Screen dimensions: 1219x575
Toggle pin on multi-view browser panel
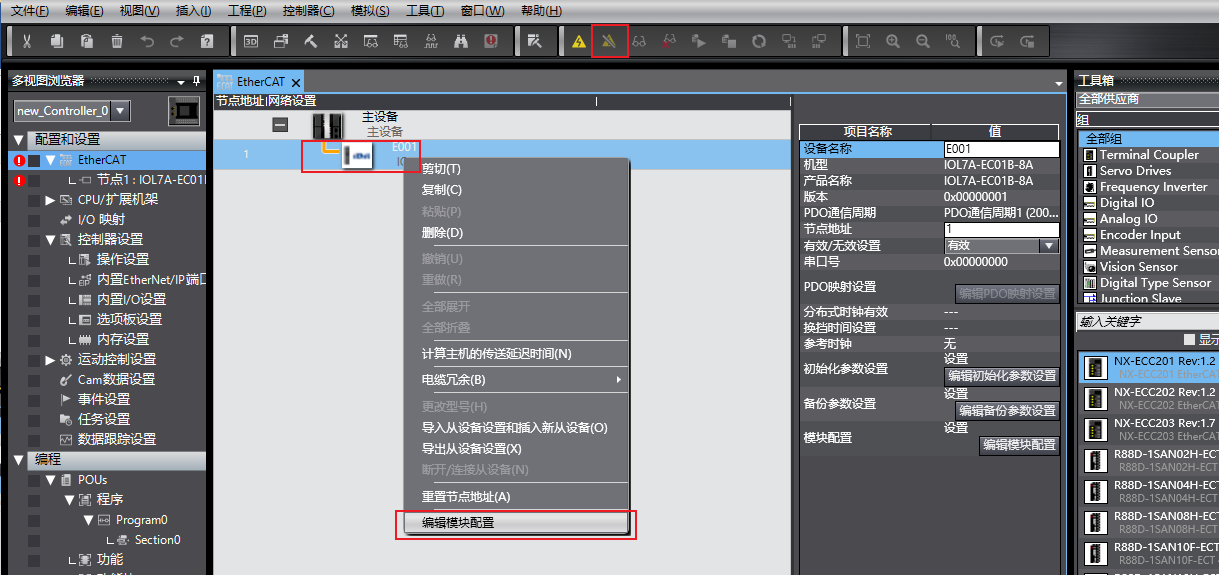pyautogui.click(x=196, y=80)
